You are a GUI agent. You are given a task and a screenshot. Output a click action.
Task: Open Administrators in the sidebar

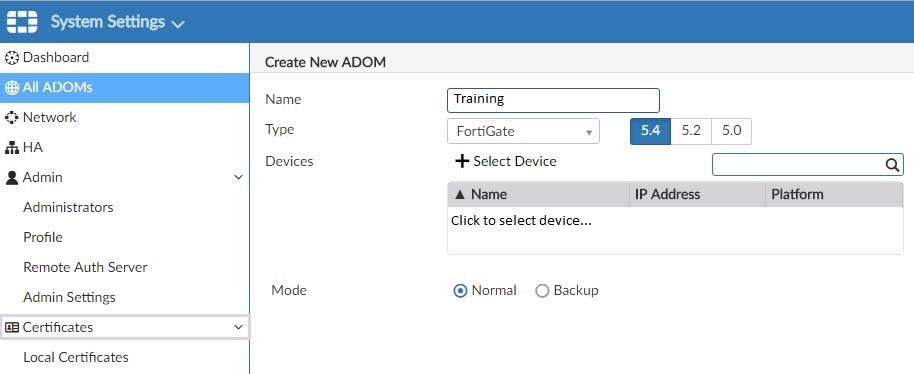pyautogui.click(x=68, y=207)
